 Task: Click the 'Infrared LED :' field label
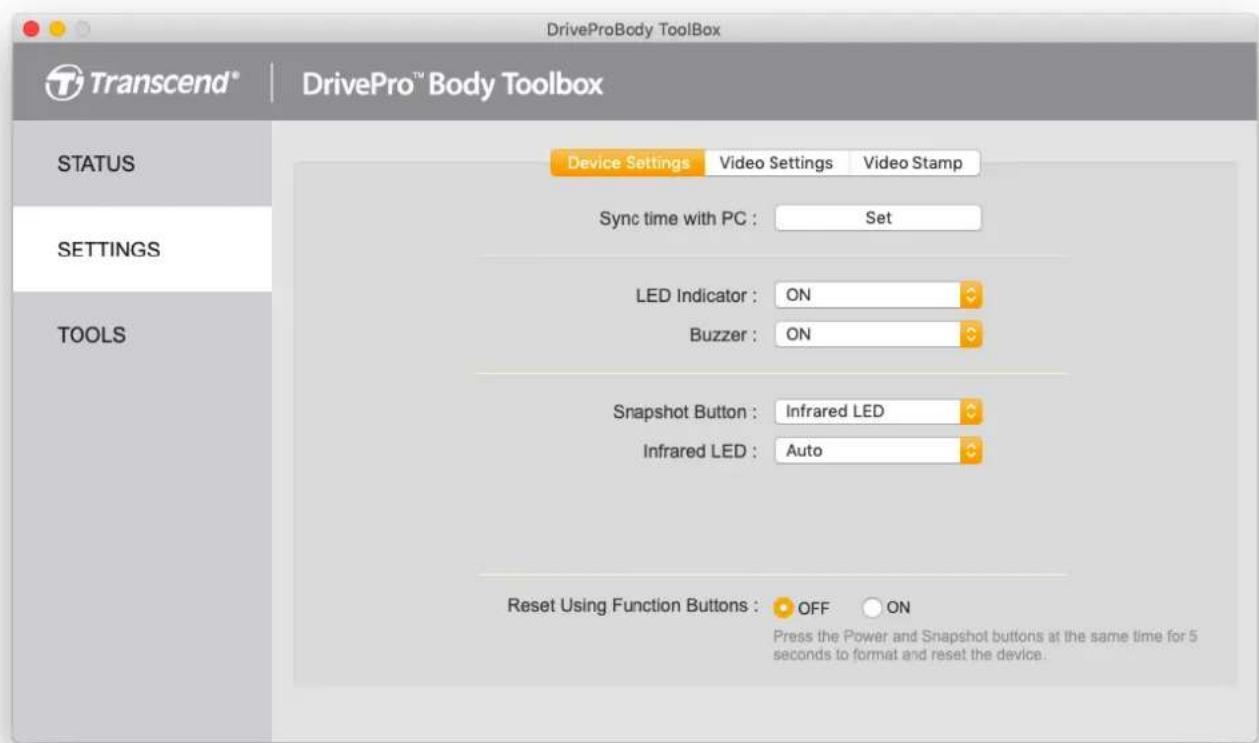pyautogui.click(x=700, y=452)
